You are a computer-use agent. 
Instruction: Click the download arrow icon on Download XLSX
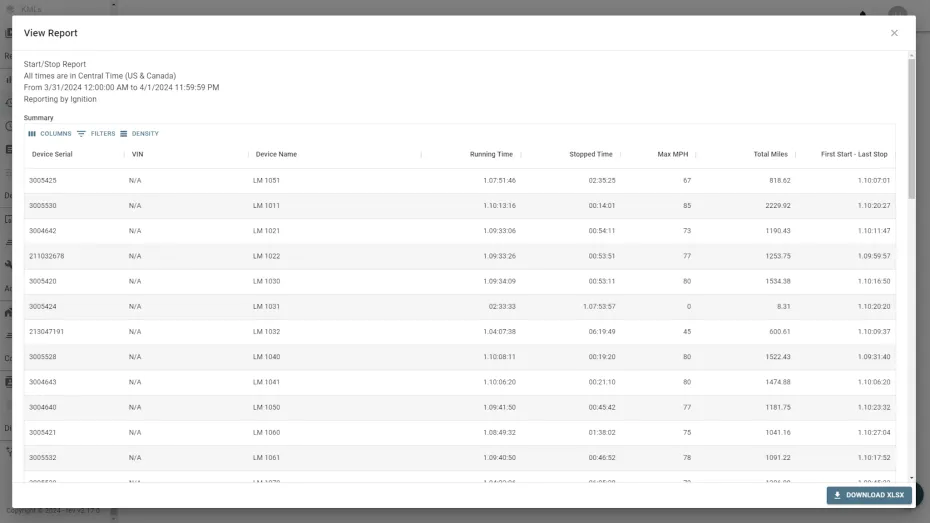(x=837, y=495)
